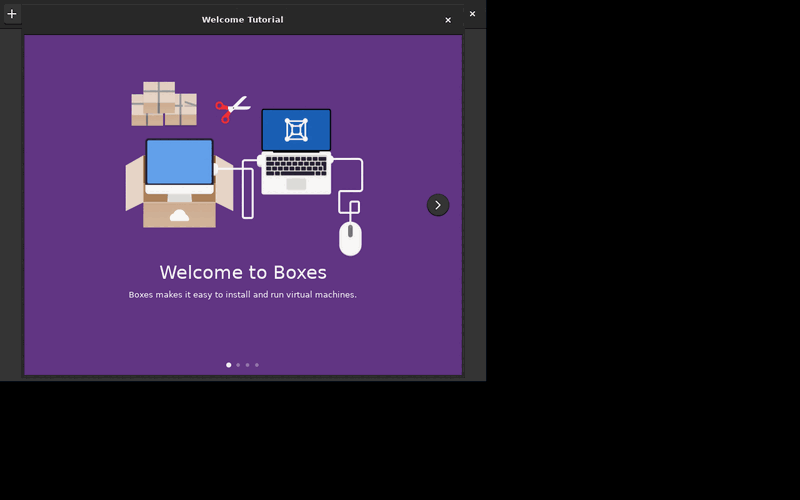Close the Welcome Tutorial dialog
Viewport: 800px width, 500px height.
(x=448, y=20)
